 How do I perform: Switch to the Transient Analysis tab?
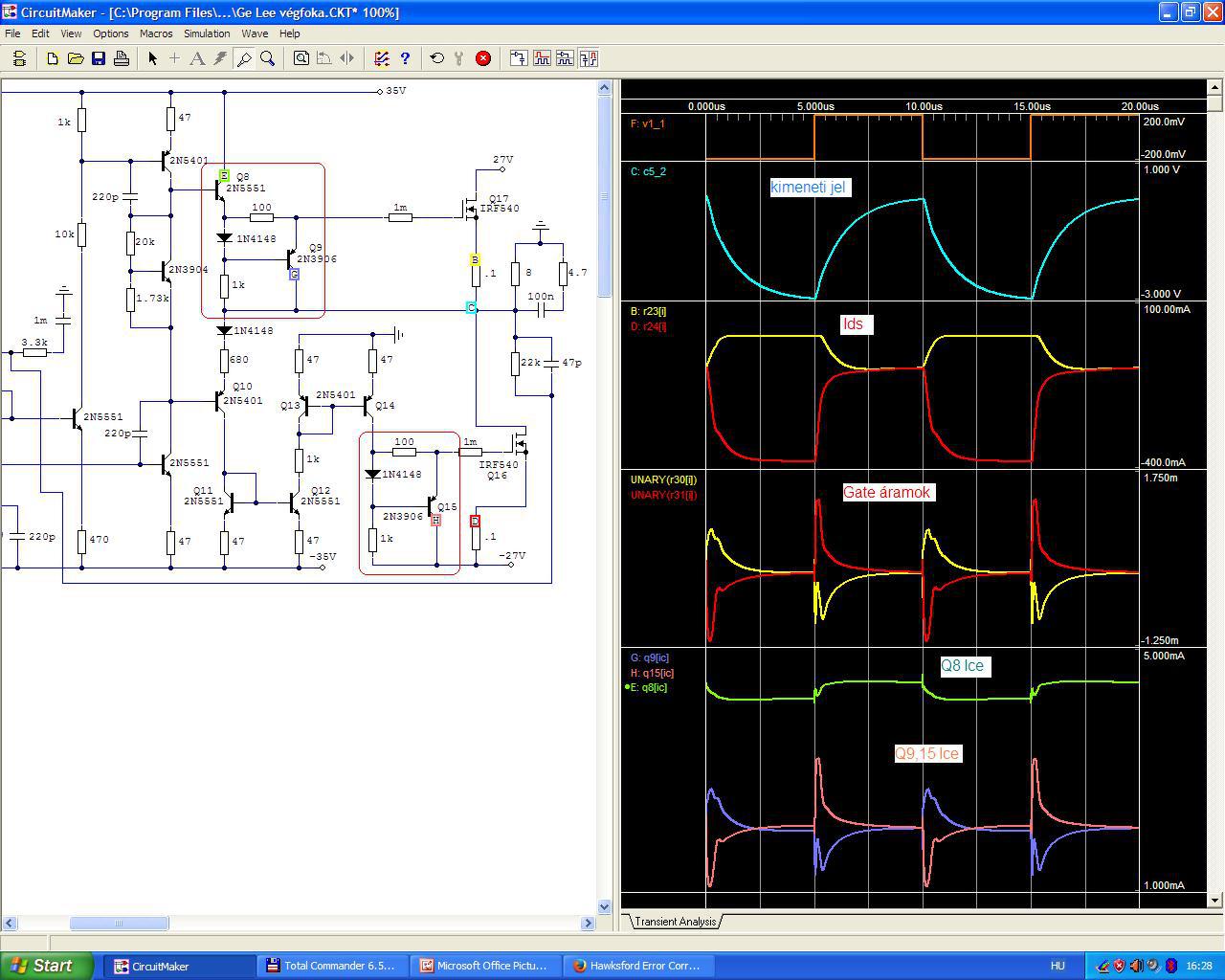[x=675, y=922]
